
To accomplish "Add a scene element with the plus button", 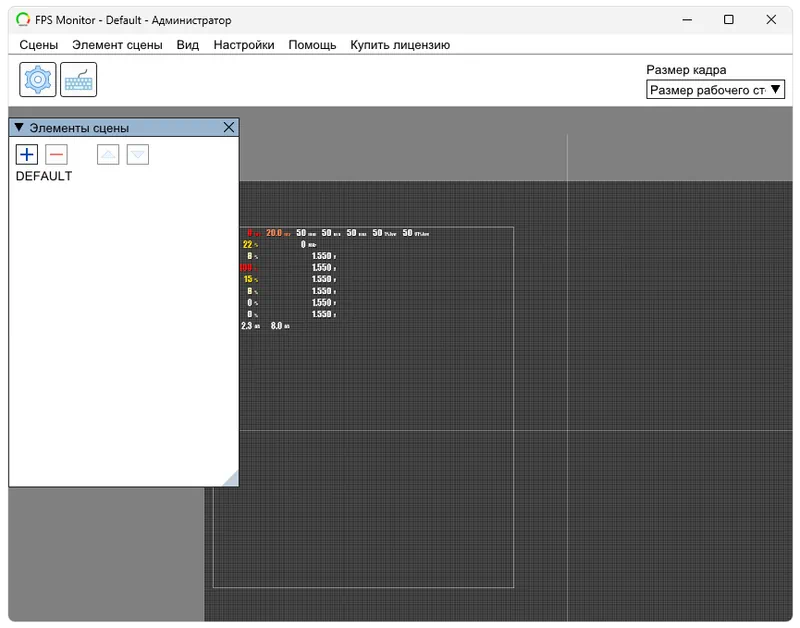I will pyautogui.click(x=27, y=155).
